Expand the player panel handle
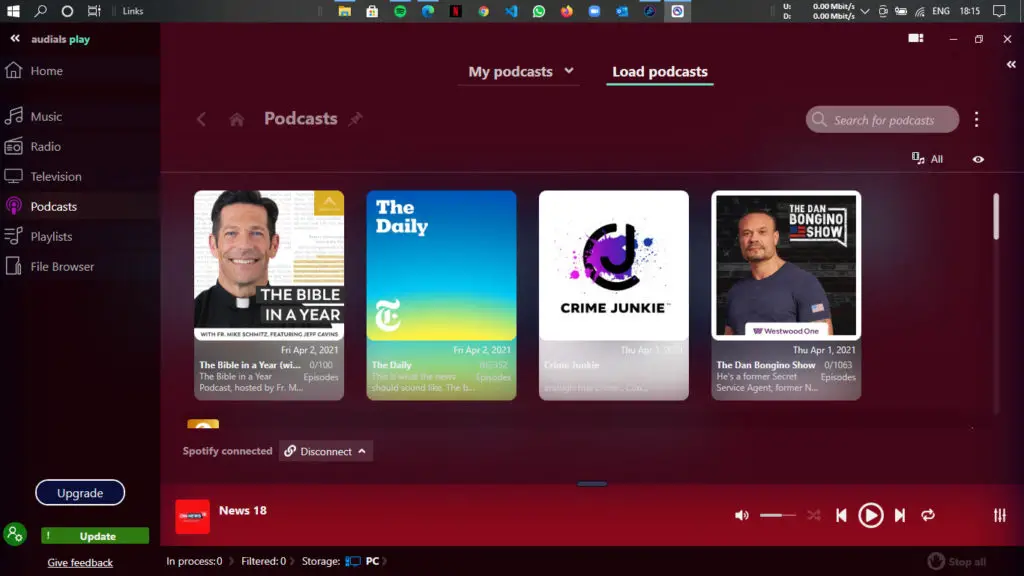The image size is (1024, 576). click(592, 484)
